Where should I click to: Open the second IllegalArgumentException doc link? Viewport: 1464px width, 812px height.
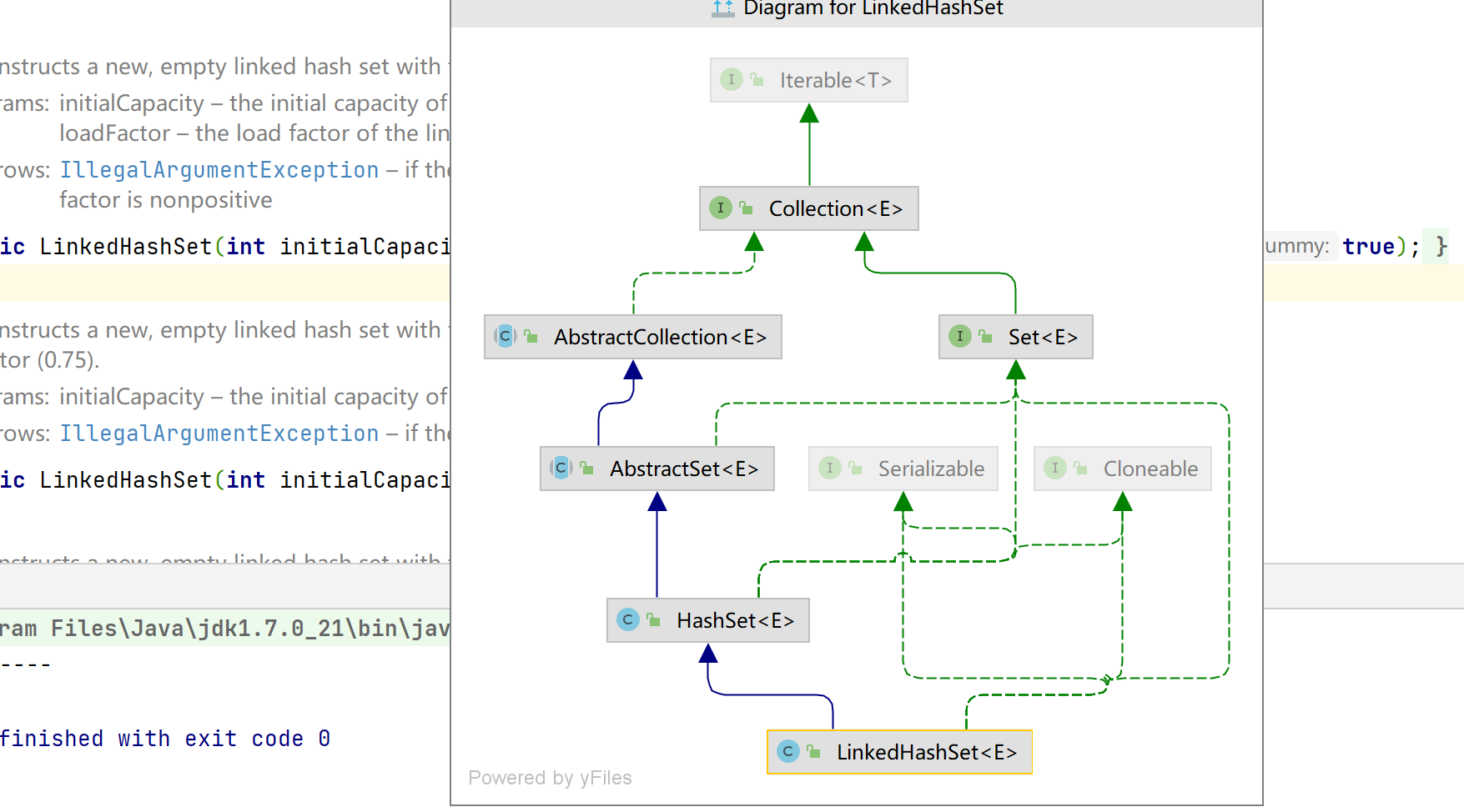click(x=219, y=434)
